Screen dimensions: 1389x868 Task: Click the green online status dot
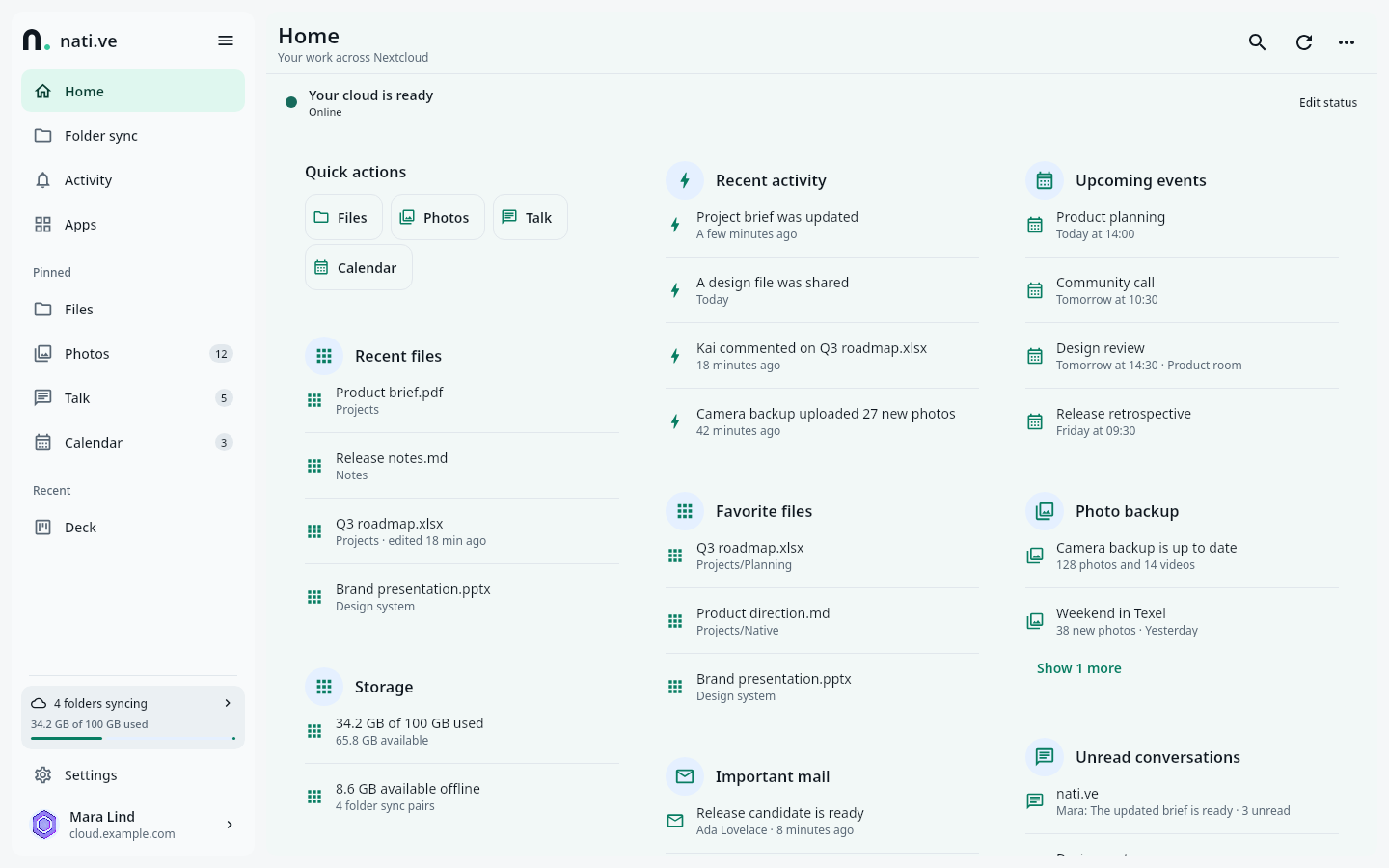[291, 102]
